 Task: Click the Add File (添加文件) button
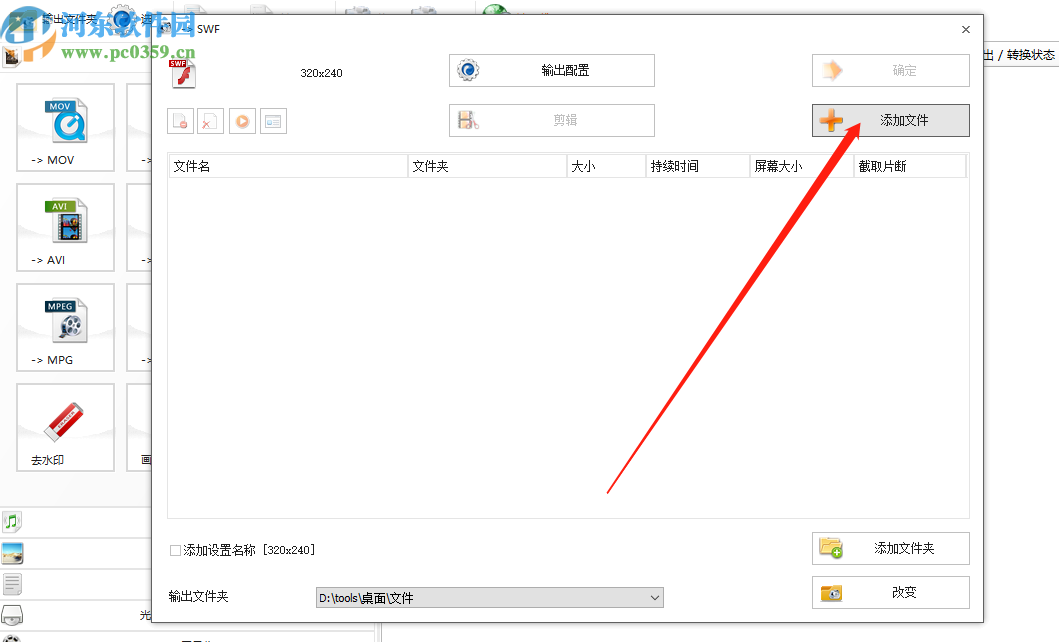click(x=890, y=120)
